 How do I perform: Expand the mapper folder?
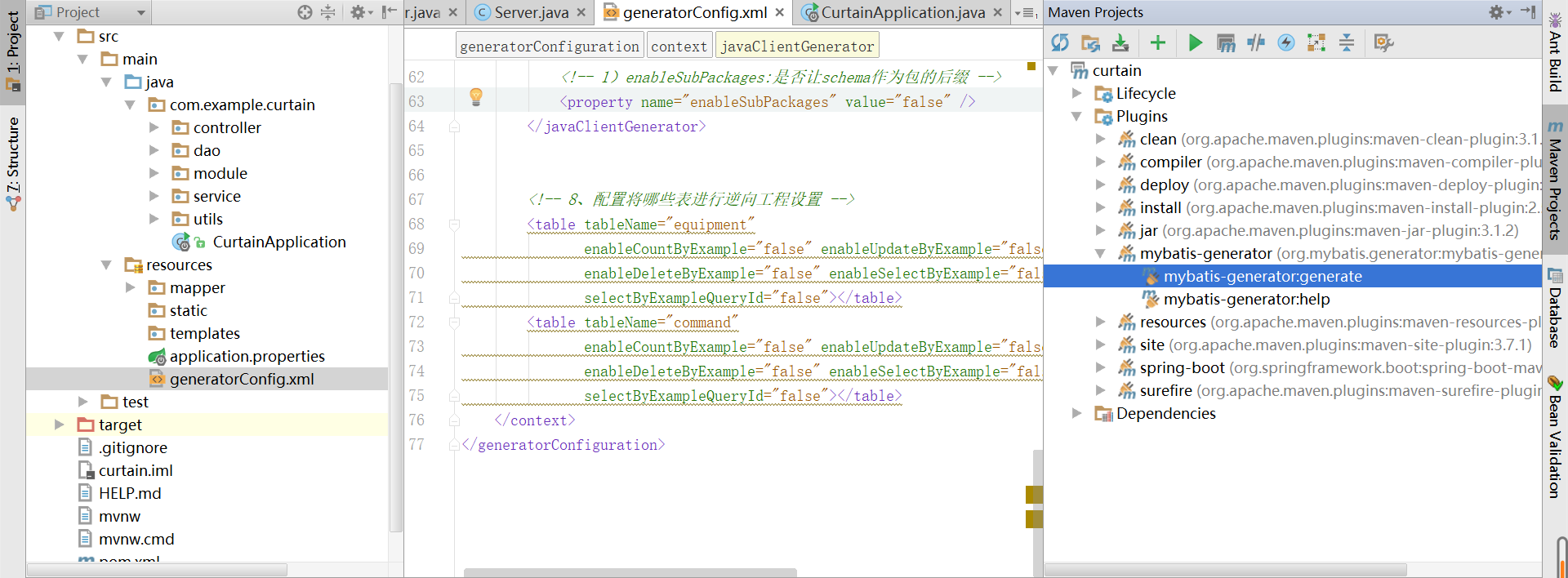pyautogui.click(x=130, y=287)
